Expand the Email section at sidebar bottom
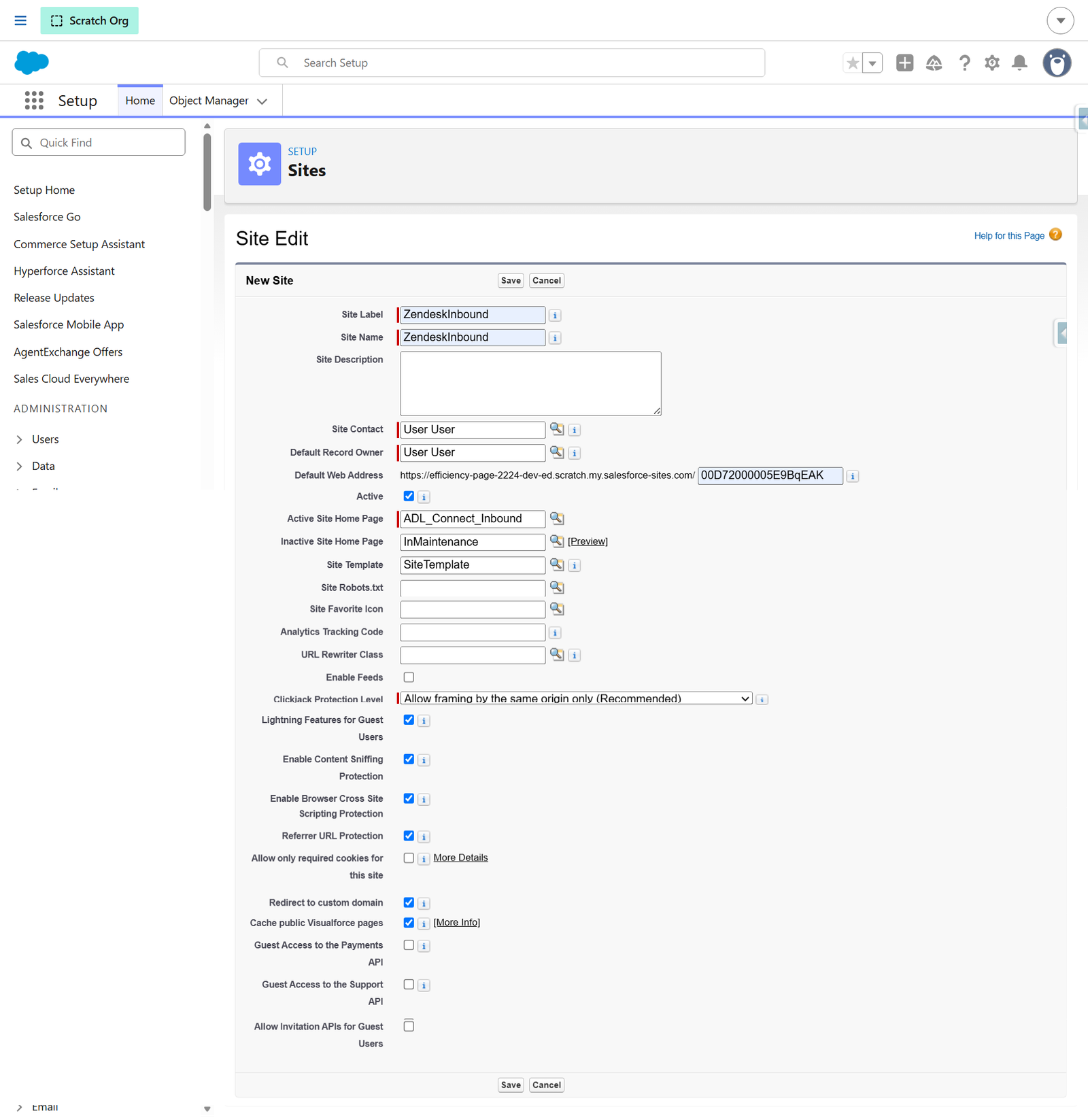The image size is (1088, 1120). [x=19, y=1108]
